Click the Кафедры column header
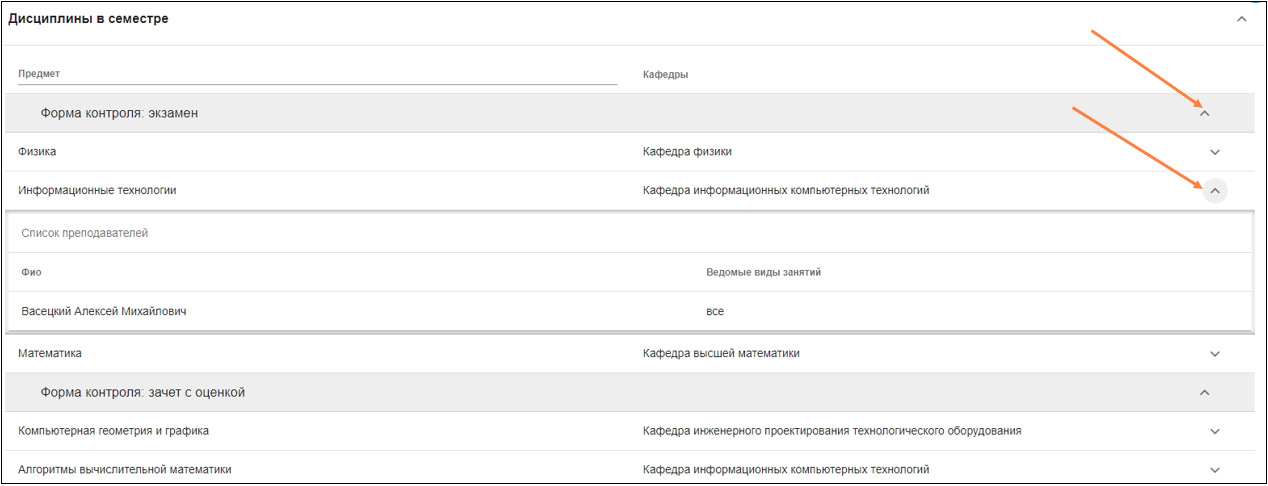 click(x=665, y=75)
